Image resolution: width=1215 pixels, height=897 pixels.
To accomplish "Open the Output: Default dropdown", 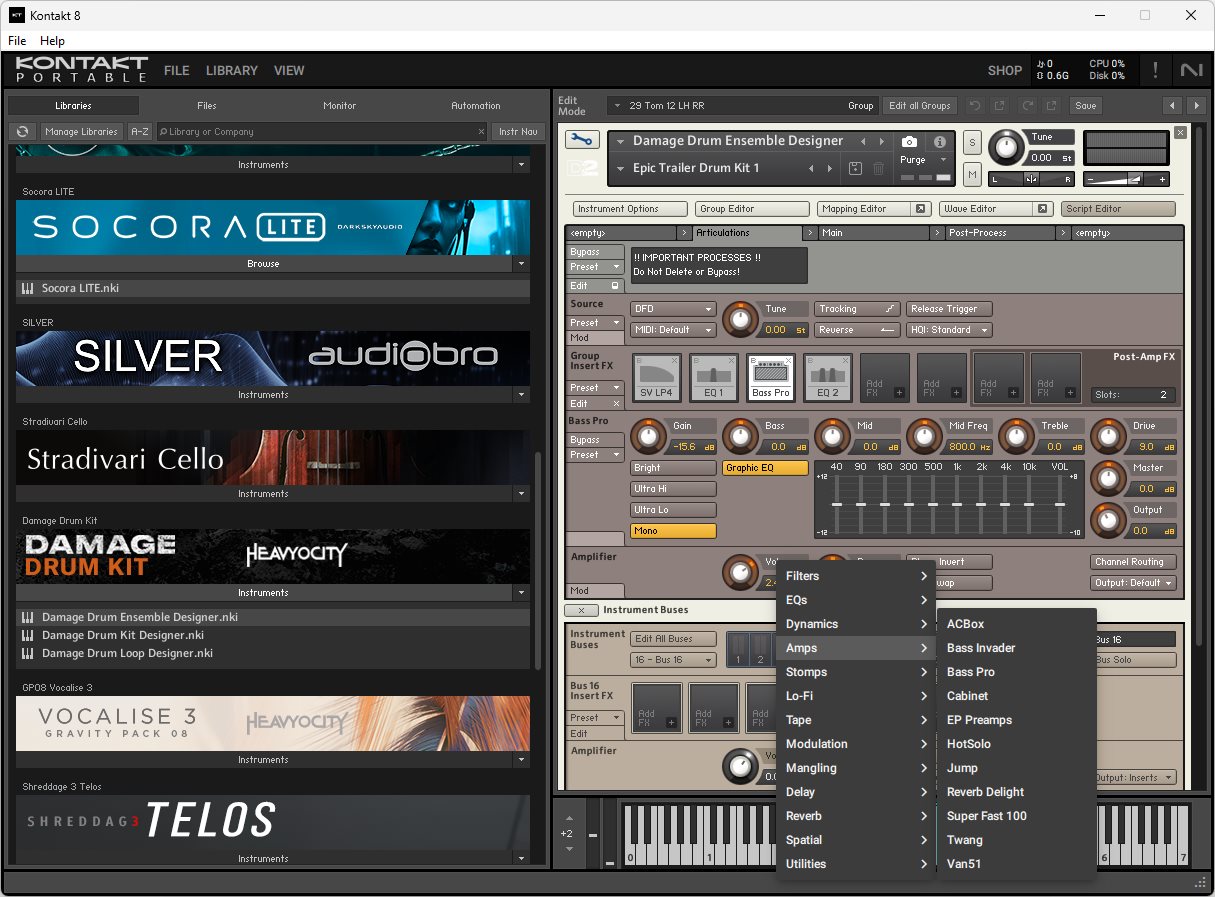I will (x=1133, y=583).
